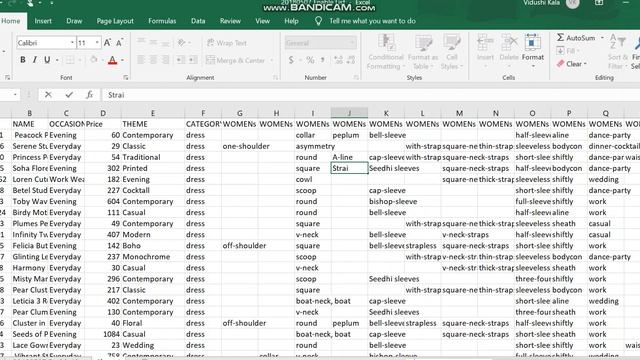Open the font size dropdown
The image size is (640, 360).
[x=97, y=42]
